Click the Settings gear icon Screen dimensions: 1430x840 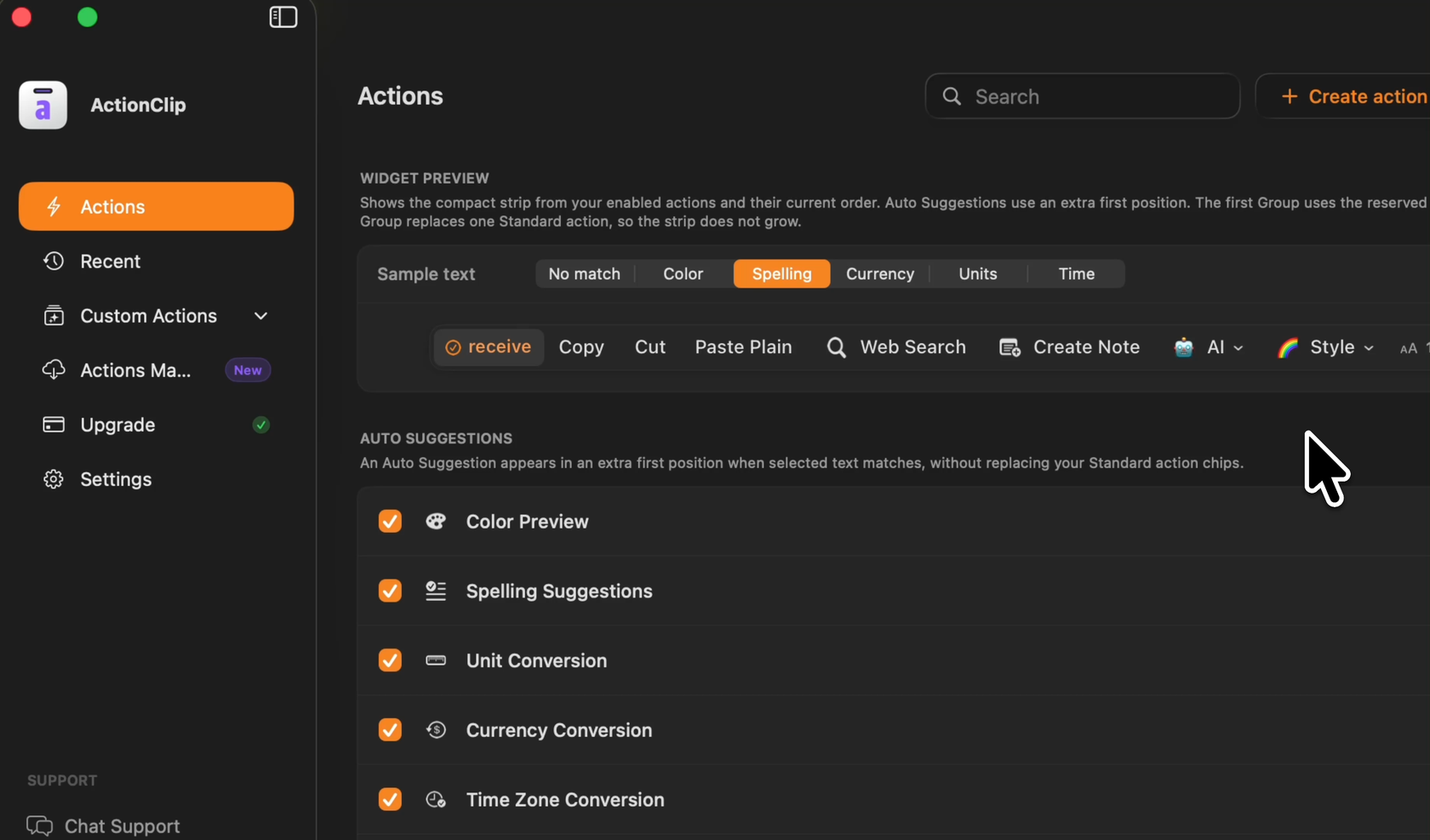pos(54,479)
